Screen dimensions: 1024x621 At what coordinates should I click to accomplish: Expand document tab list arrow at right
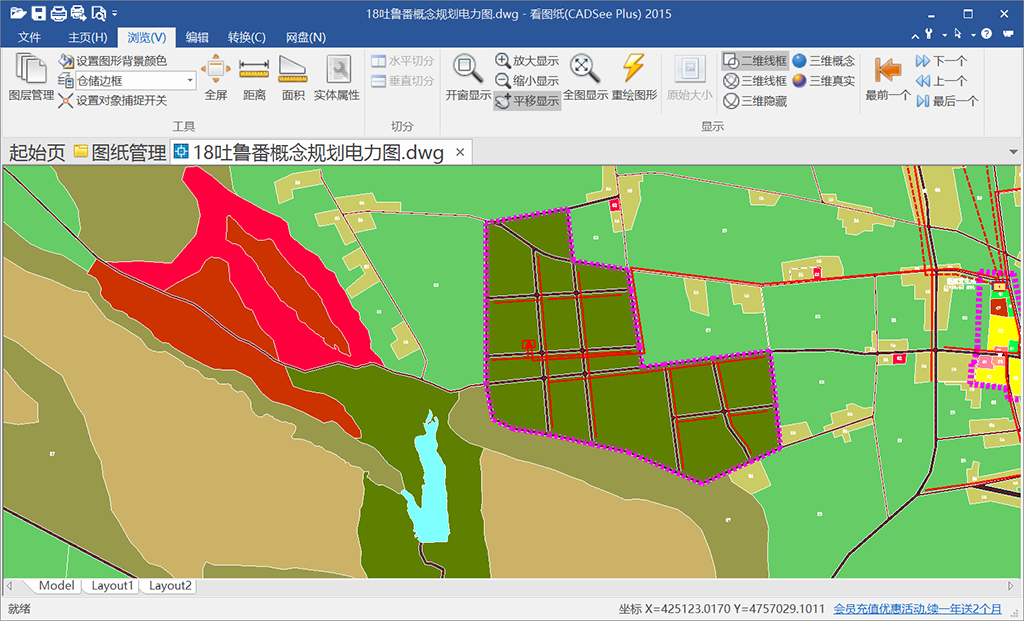1012,152
